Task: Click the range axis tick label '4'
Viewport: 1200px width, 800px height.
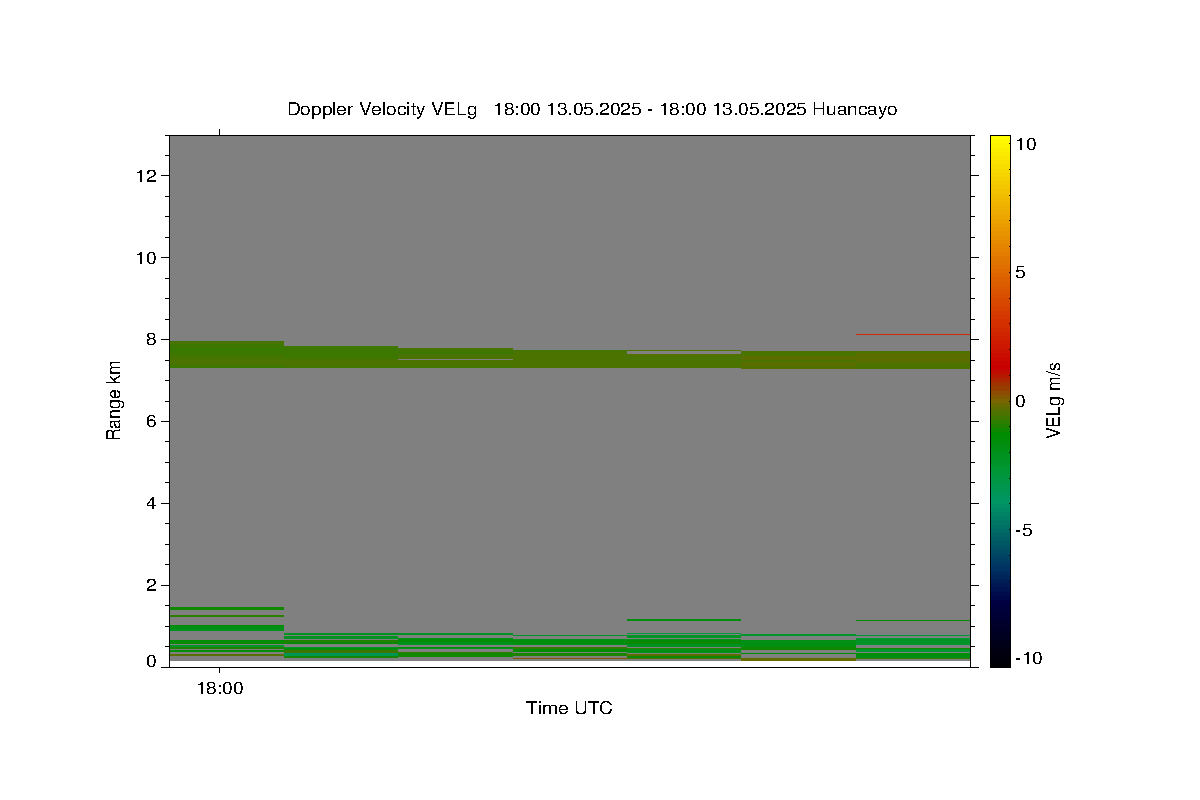Action: click(x=152, y=503)
